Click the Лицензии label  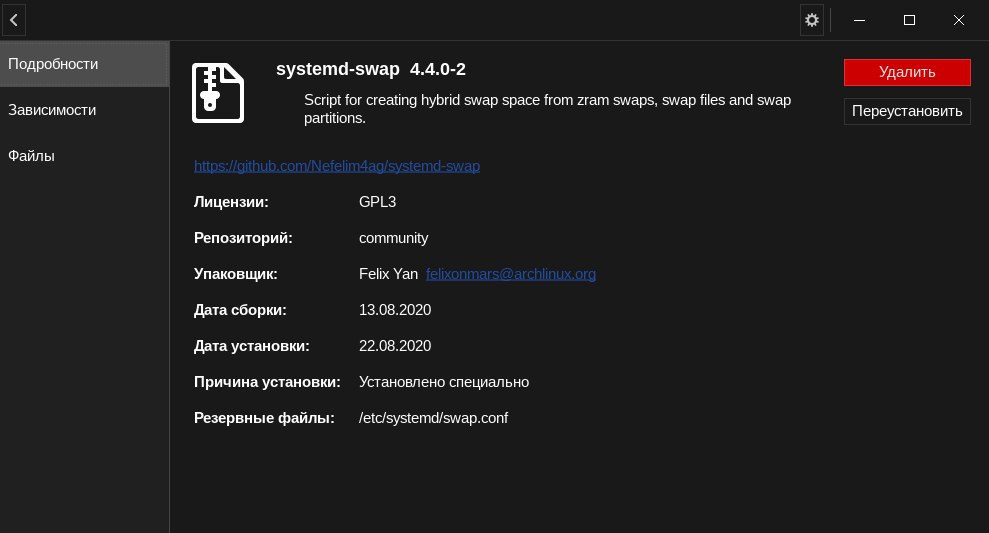coord(231,202)
